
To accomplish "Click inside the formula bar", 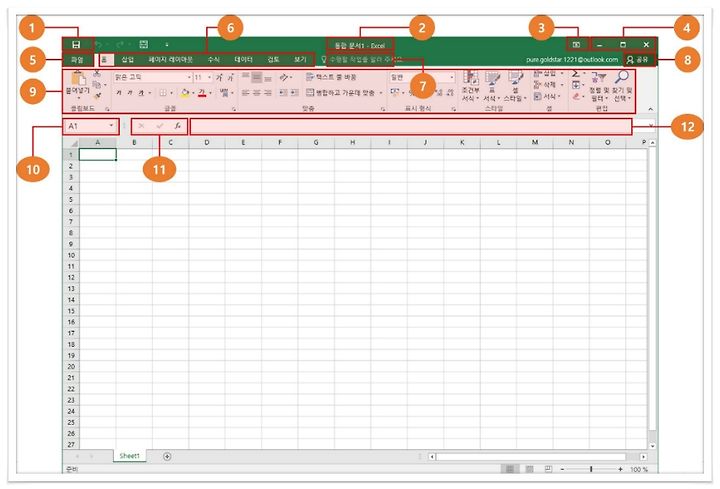I will click(x=411, y=126).
